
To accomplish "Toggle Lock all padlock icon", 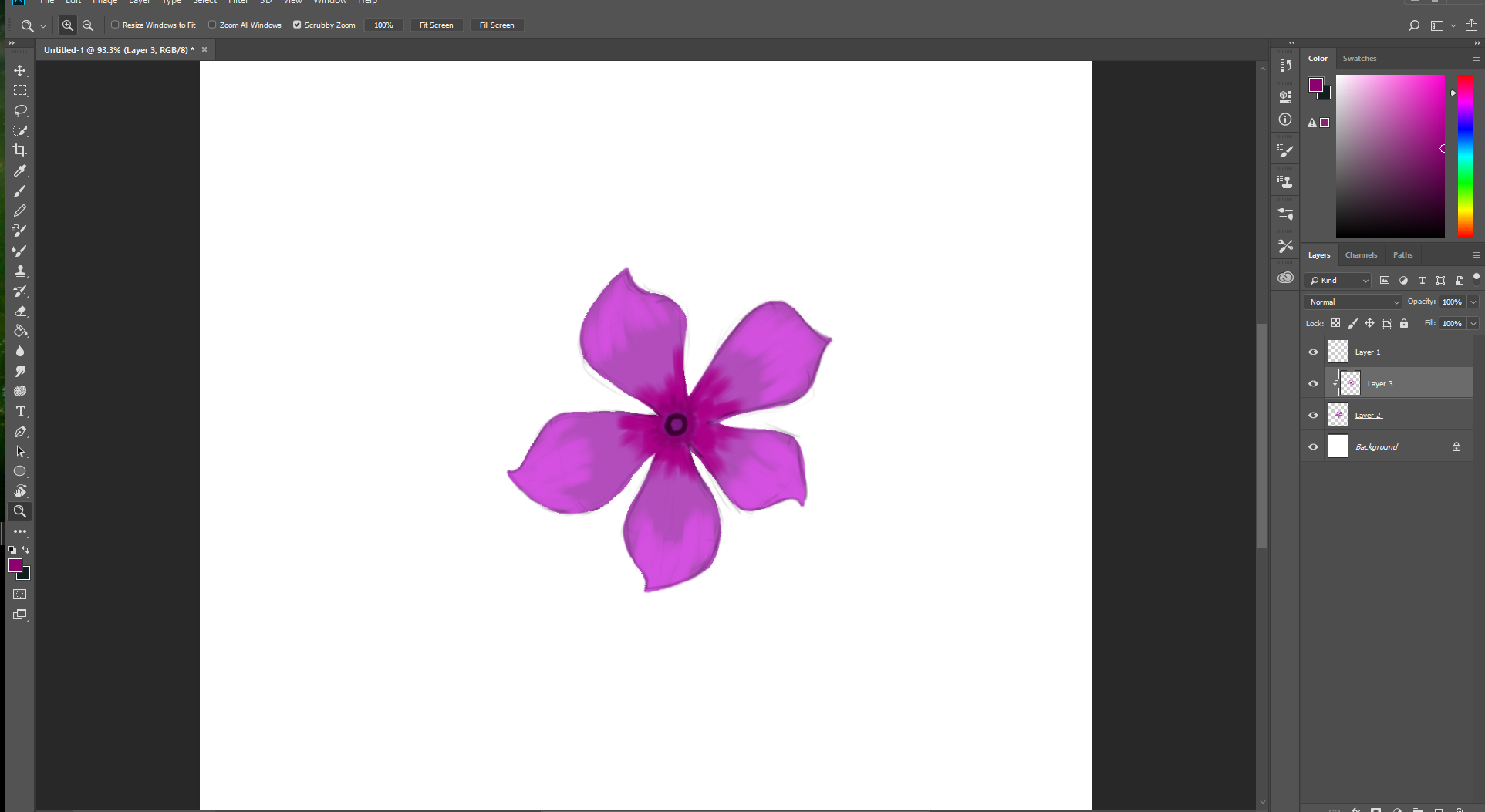I will tap(1404, 323).
